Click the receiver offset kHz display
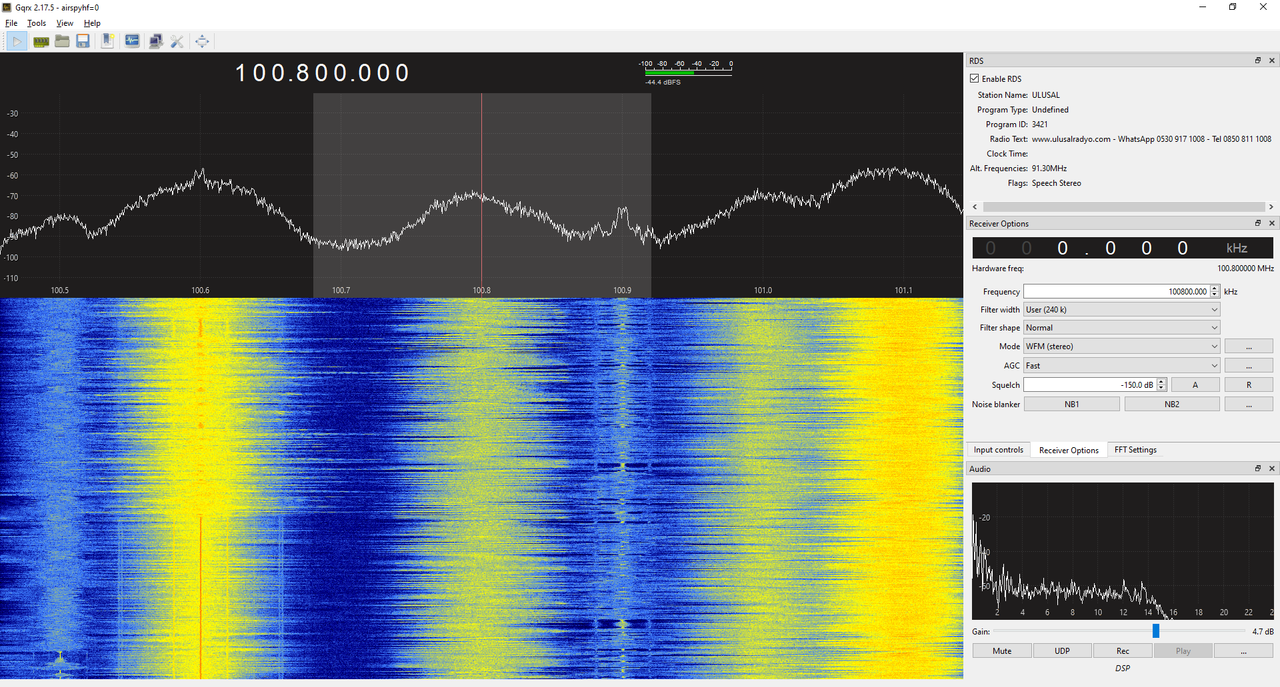Image resolution: width=1280 pixels, height=687 pixels. pos(1122,248)
